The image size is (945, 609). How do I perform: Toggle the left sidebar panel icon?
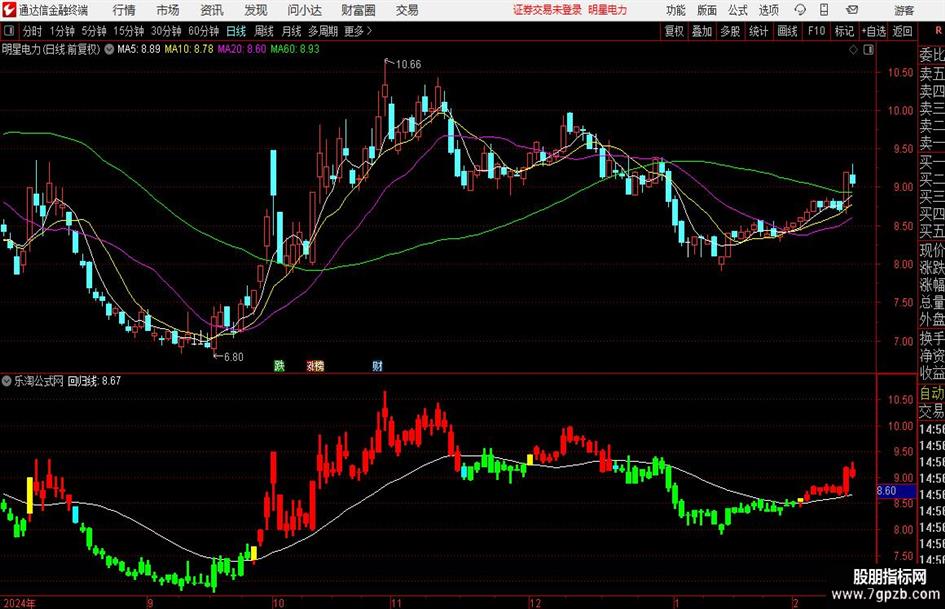[8, 31]
